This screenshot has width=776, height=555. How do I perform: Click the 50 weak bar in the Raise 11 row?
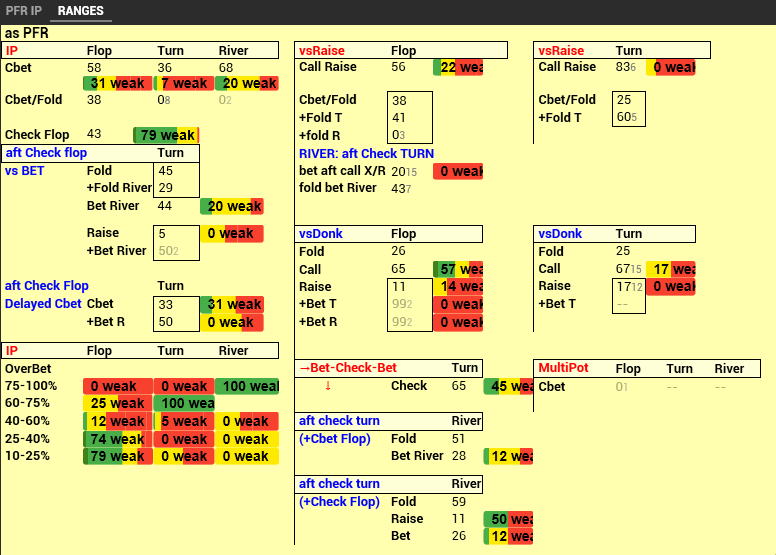508,519
